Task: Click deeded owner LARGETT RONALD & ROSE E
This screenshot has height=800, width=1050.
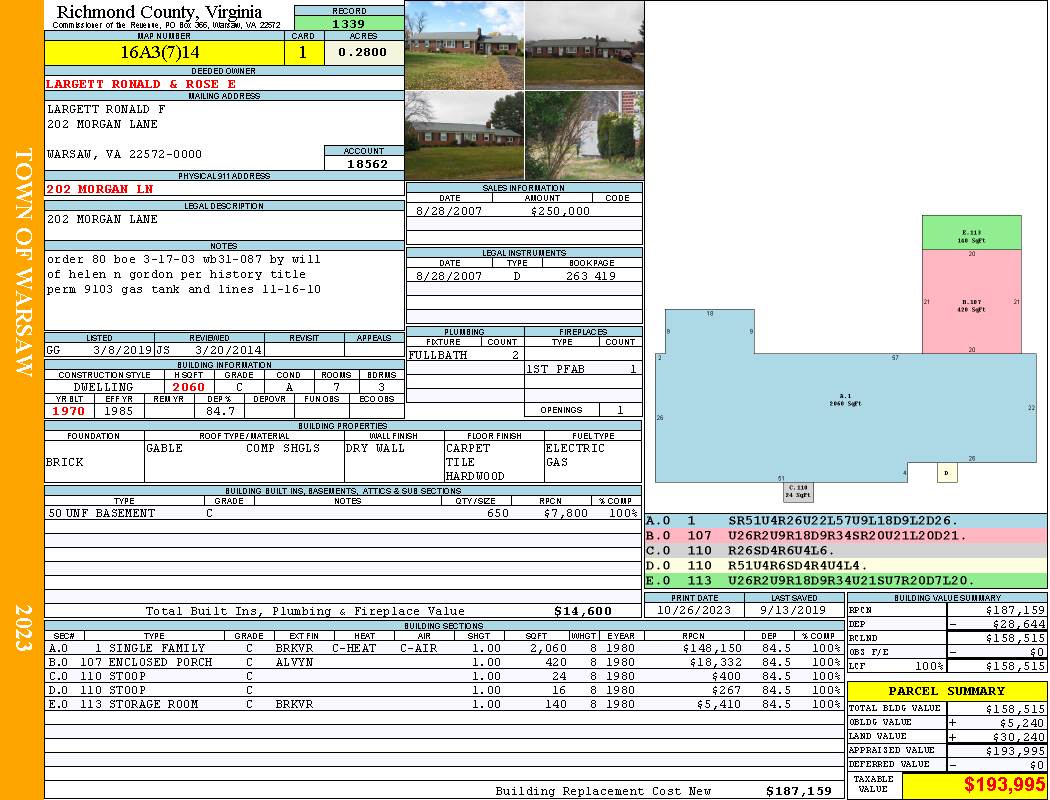Action: 141,84
